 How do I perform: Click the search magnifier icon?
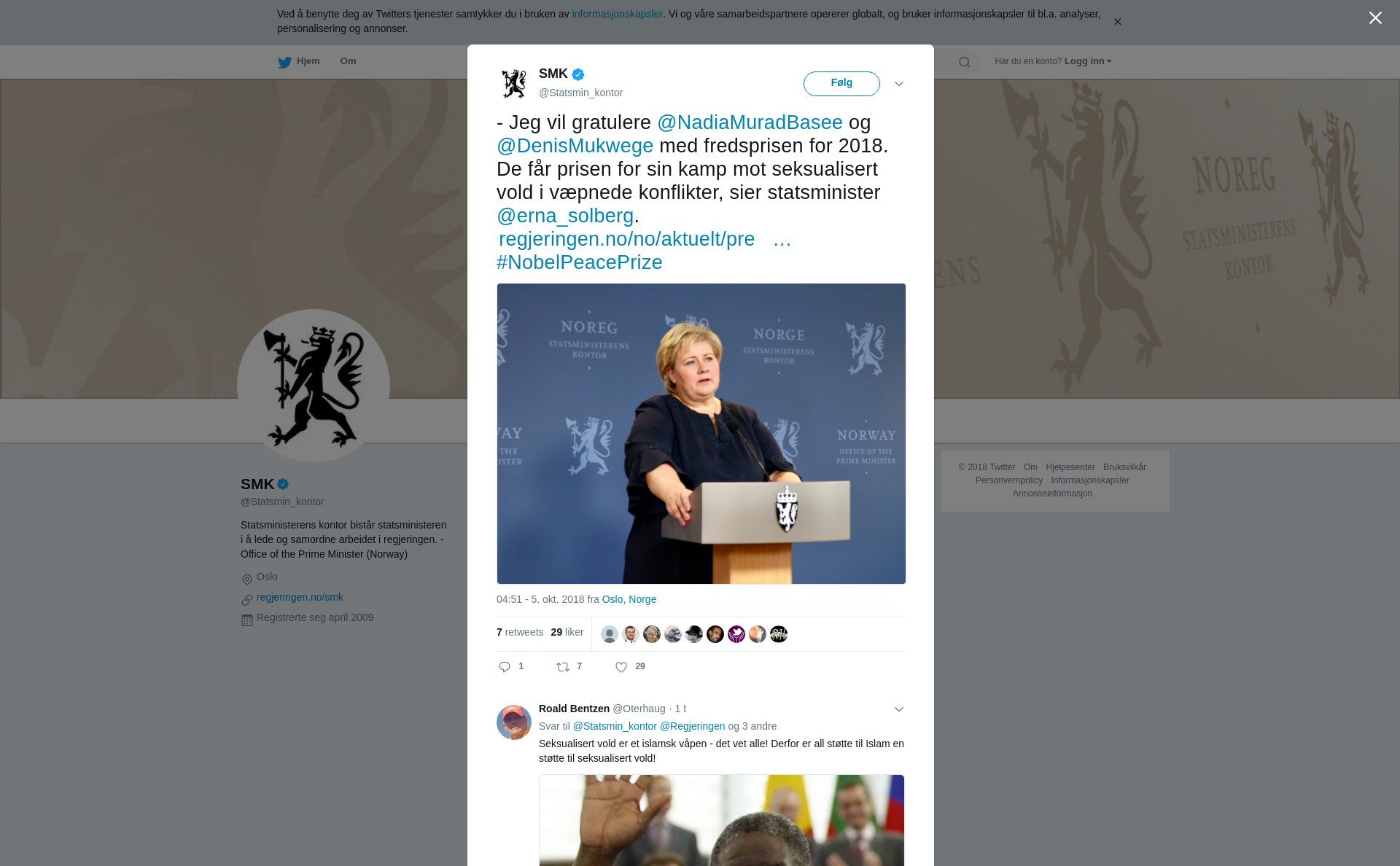click(965, 62)
